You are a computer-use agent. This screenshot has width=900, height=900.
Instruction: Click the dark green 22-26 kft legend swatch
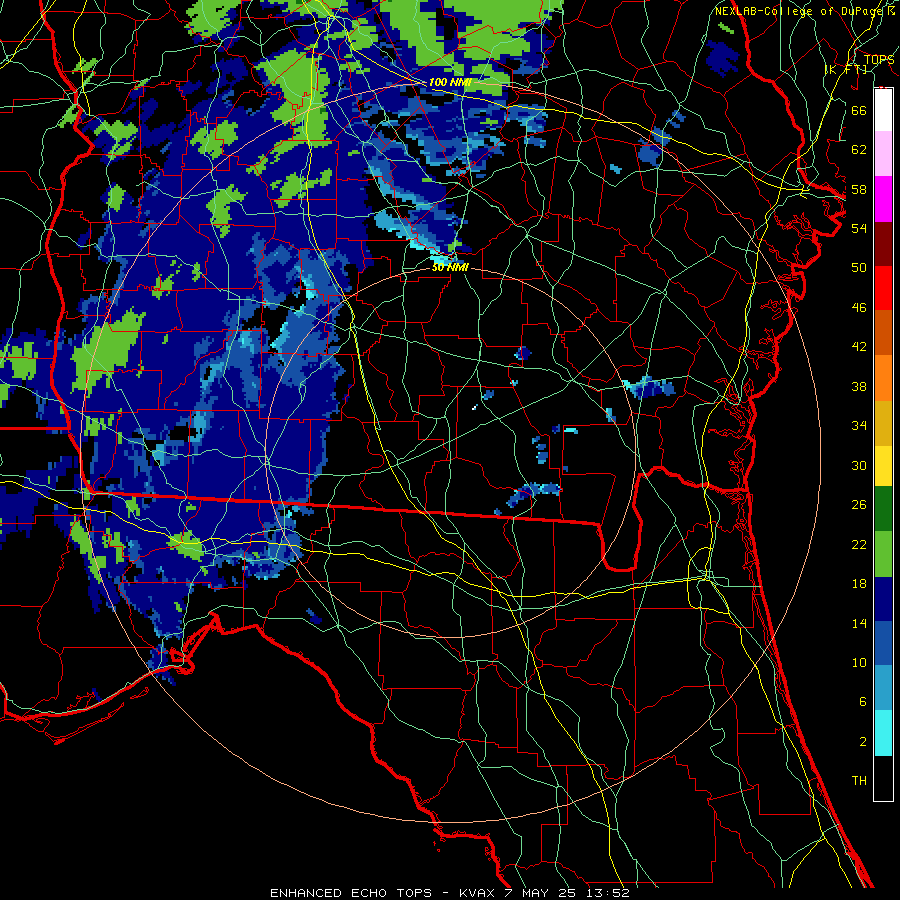pyautogui.click(x=883, y=509)
